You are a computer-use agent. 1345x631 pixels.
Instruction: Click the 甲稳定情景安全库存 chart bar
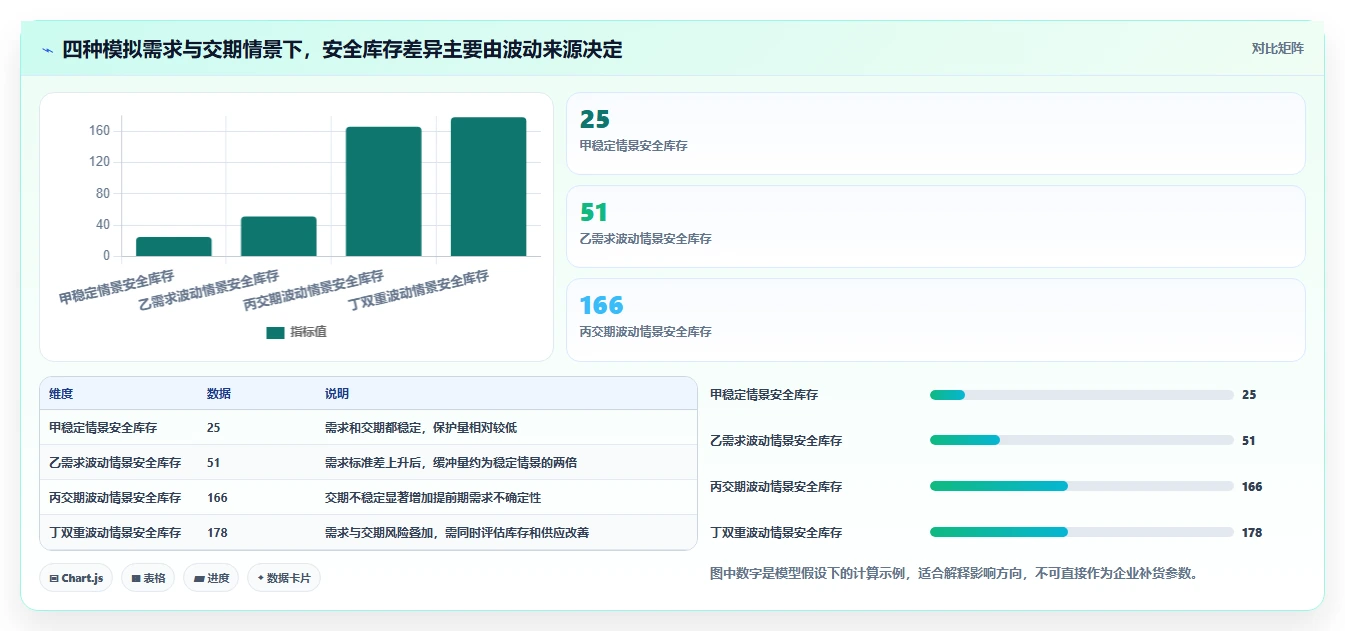pos(174,246)
